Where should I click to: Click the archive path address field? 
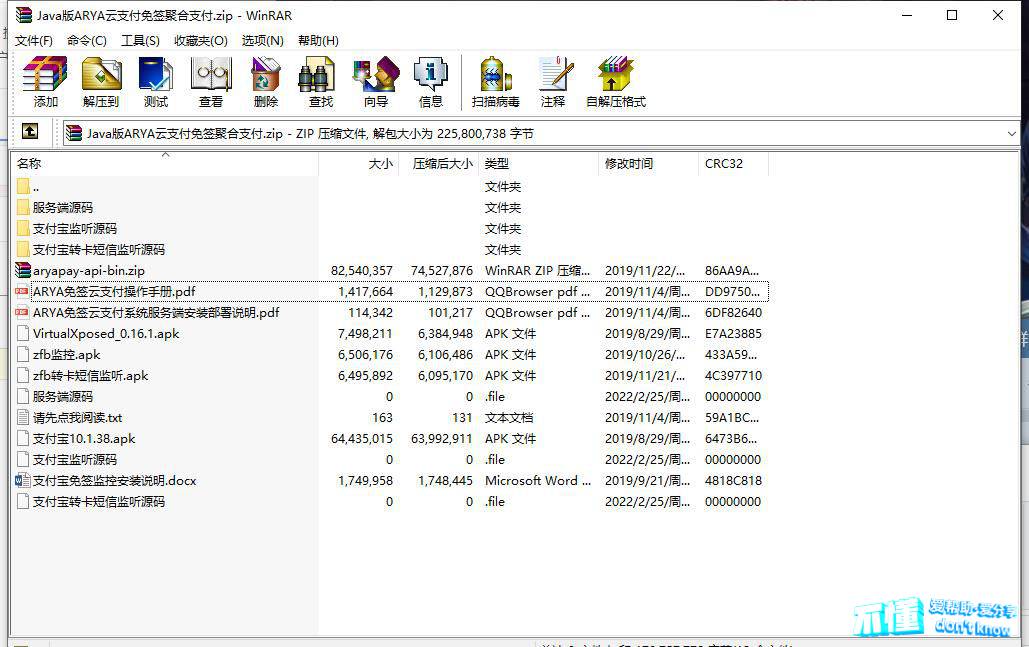tap(541, 134)
